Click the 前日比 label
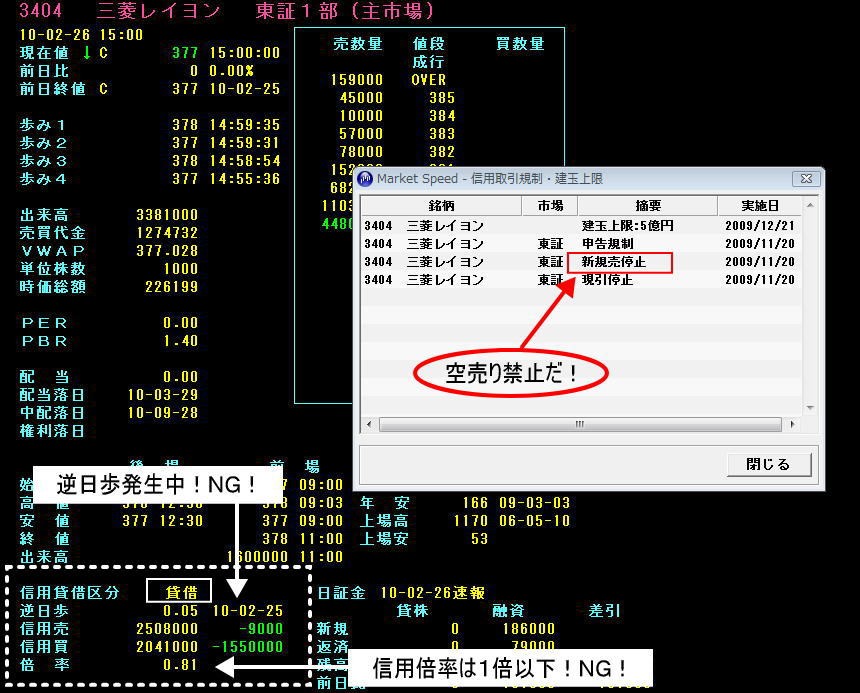The image size is (860, 693). pos(44,71)
